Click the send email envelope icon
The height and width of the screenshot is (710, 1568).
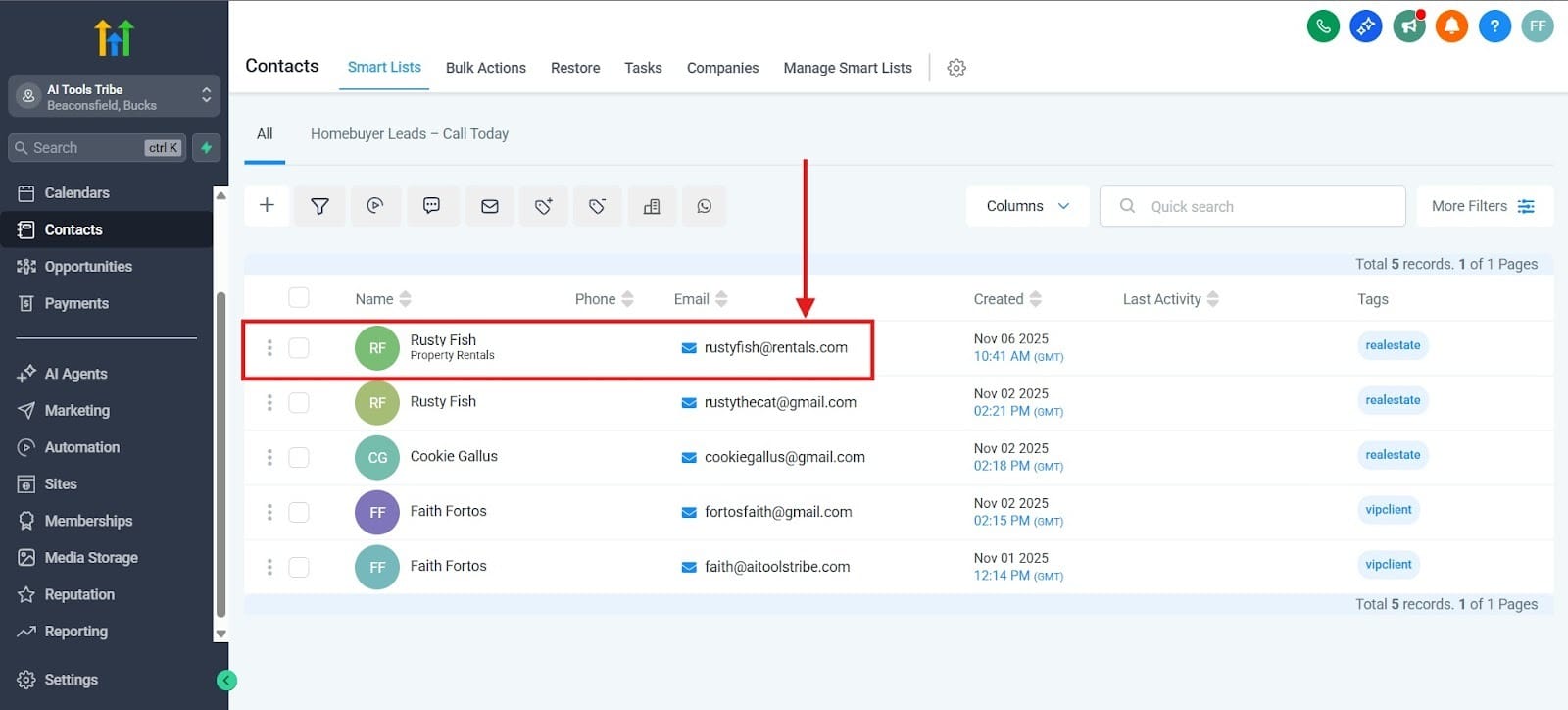coord(490,206)
